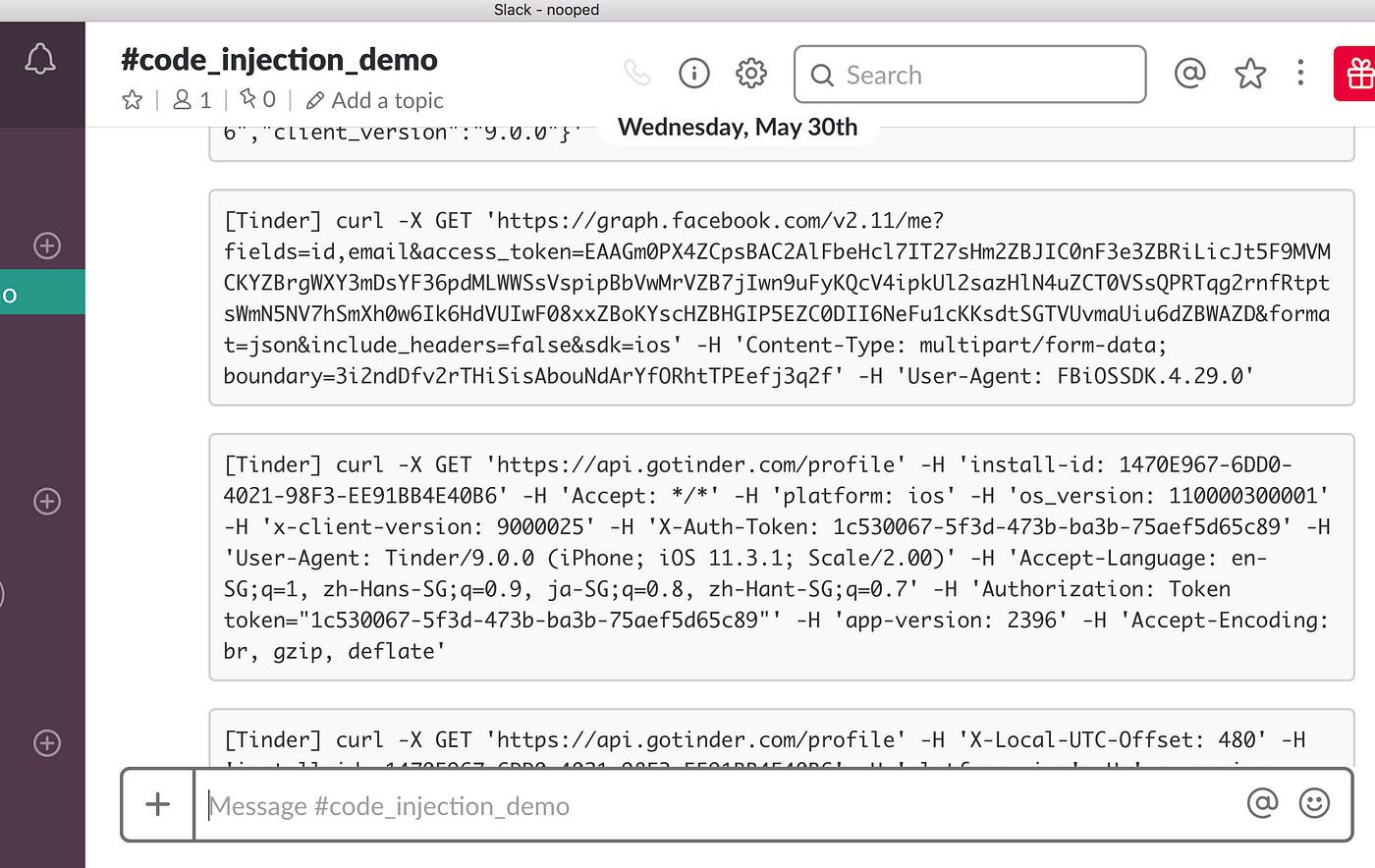Screen dimensions: 1375x868
Task: Open channel settings gear icon
Action: coord(751,73)
